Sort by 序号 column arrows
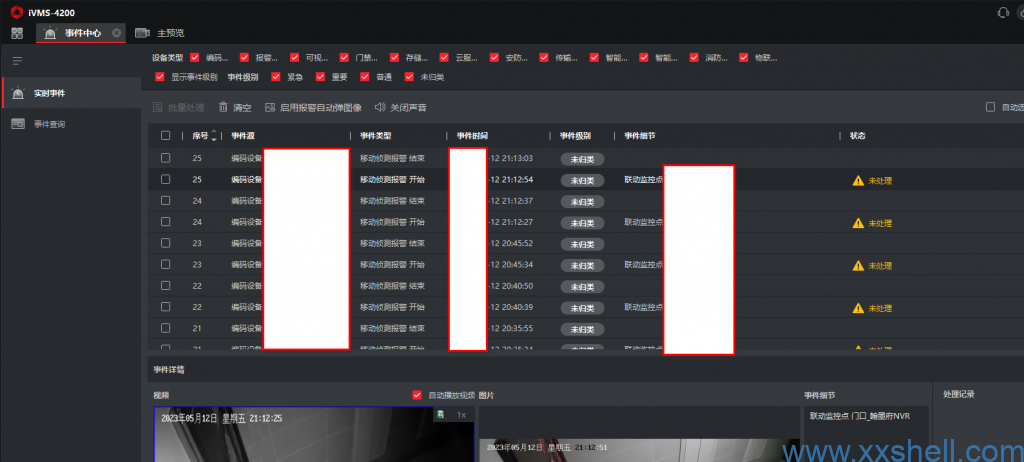This screenshot has width=1024, height=462. pyautogui.click(x=213, y=135)
